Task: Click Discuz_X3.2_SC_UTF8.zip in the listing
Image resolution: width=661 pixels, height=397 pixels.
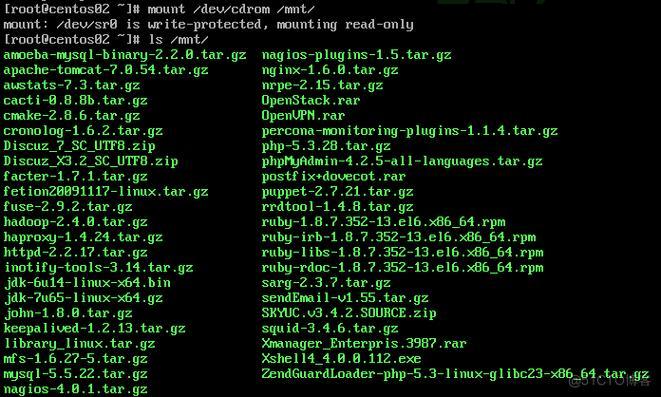Action: [x=91, y=161]
